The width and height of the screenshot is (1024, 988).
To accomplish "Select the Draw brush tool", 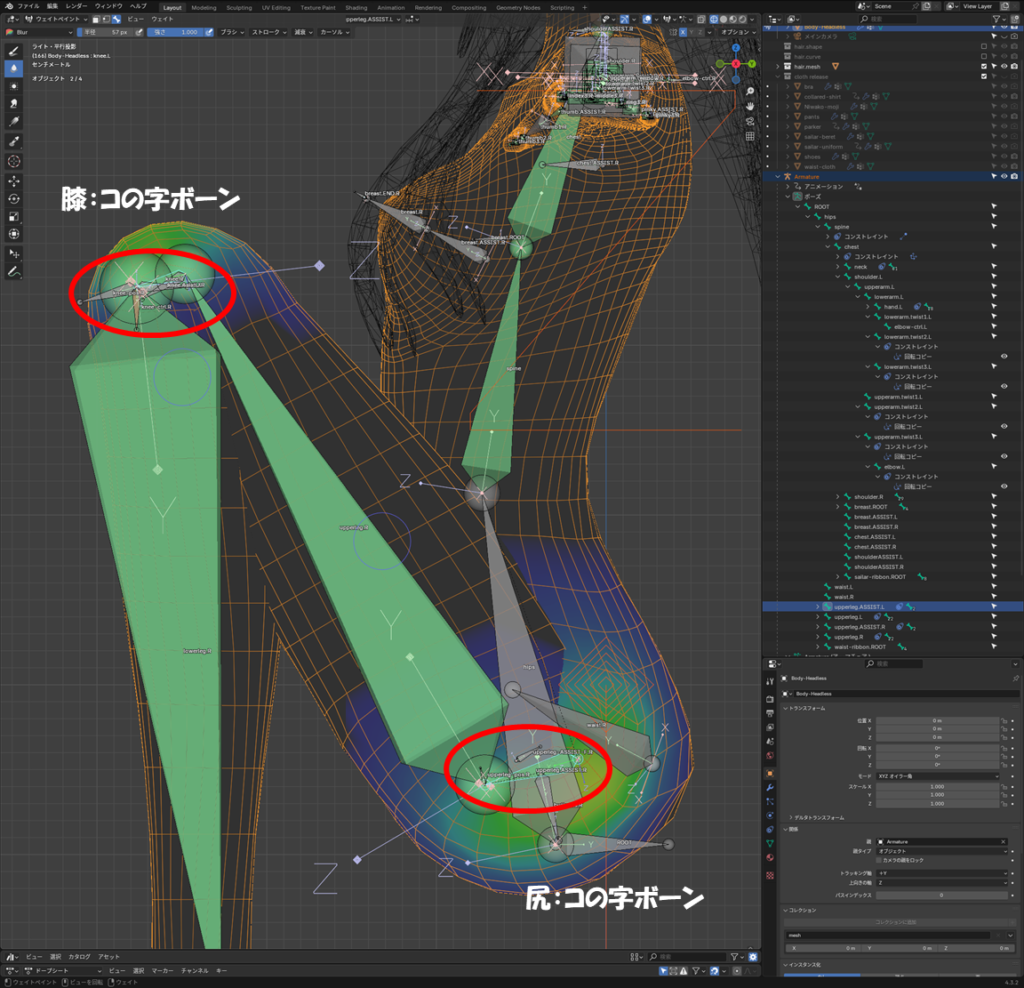I will (14, 49).
